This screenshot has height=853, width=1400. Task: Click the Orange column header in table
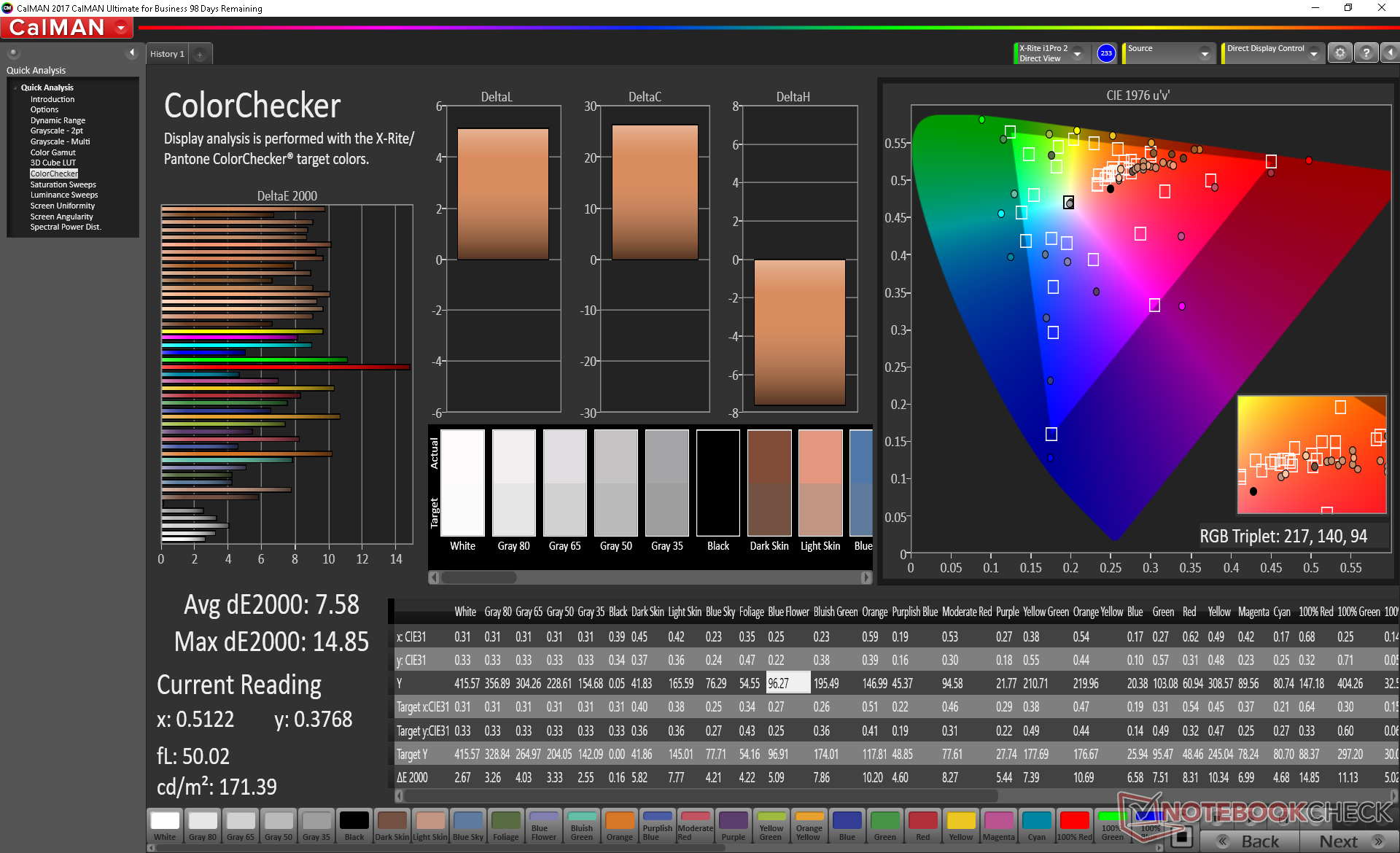pos(874,612)
